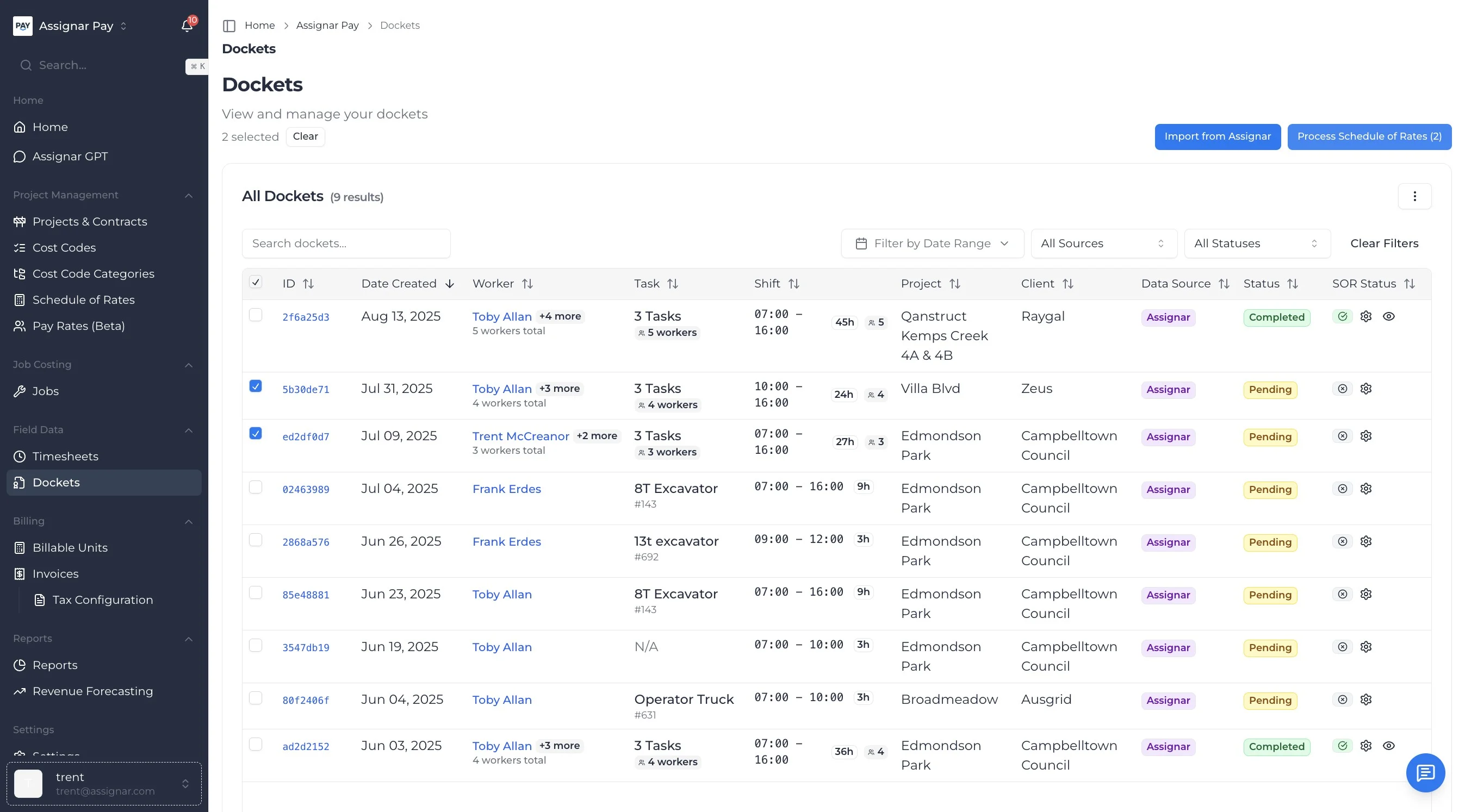
Task: Uncheck the checkbox for docket ed2df0d7
Action: click(x=256, y=434)
